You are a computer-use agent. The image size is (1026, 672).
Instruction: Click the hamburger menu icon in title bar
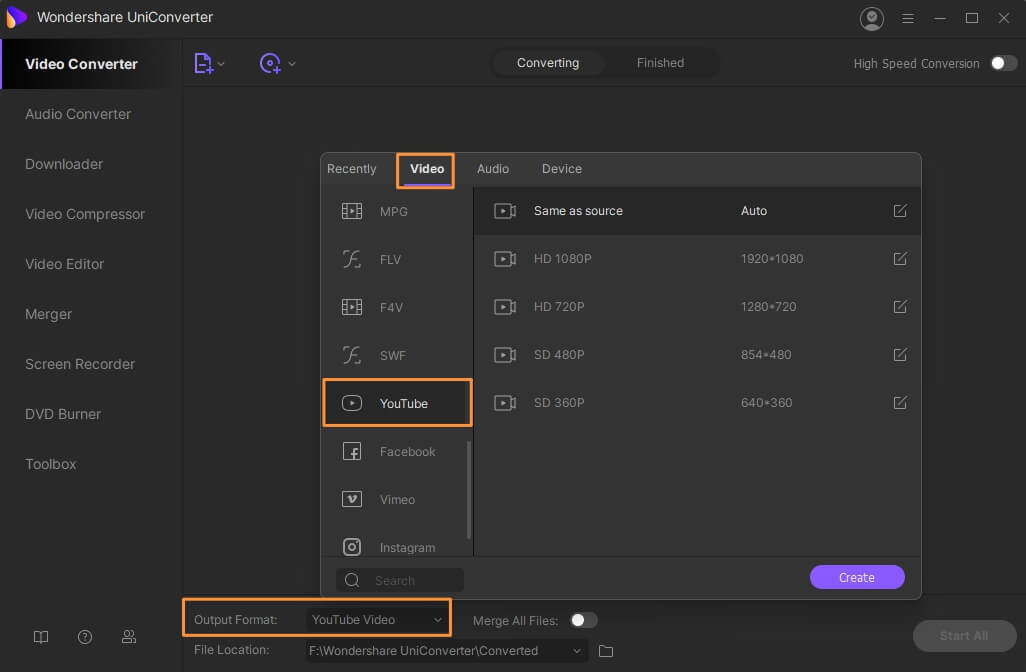(908, 18)
